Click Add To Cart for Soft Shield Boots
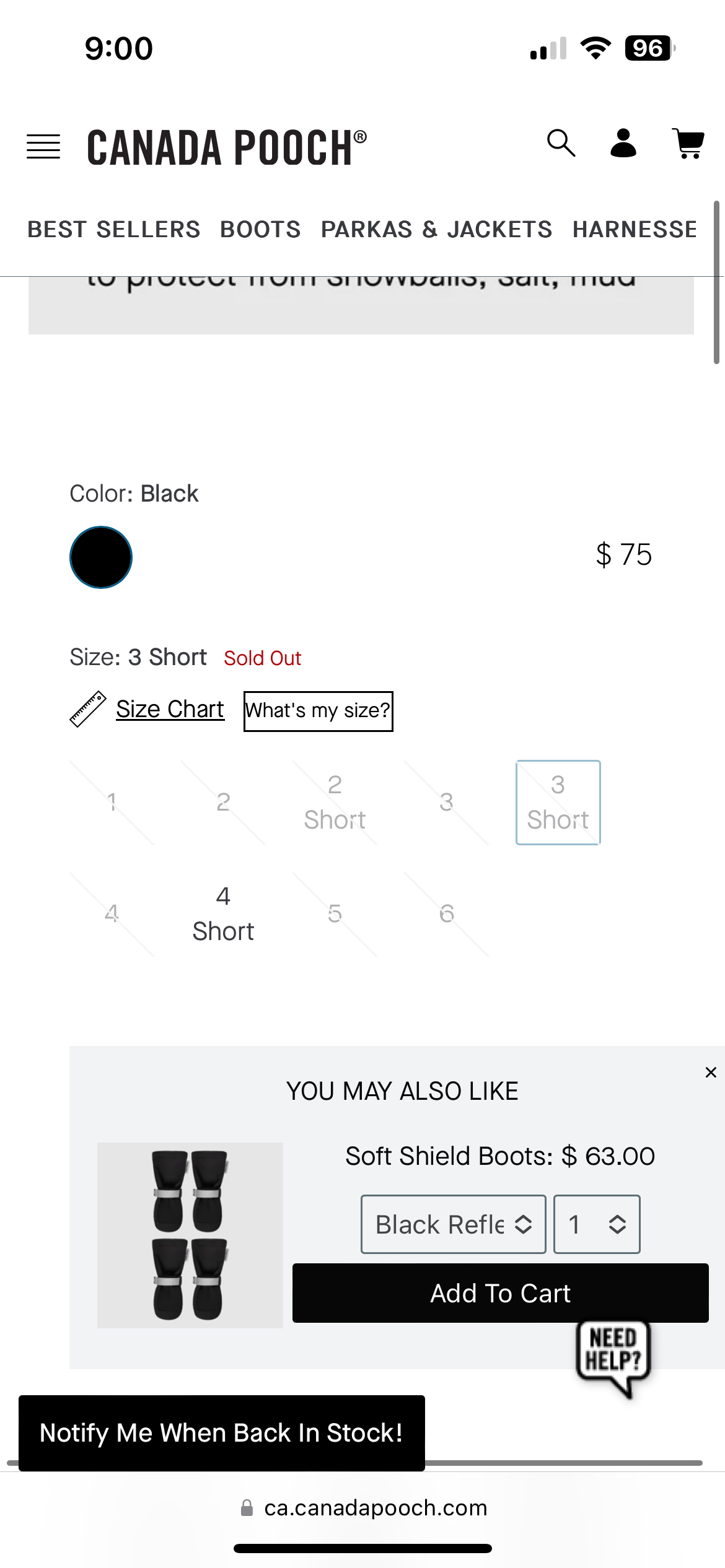The image size is (725, 1568). [x=500, y=1293]
